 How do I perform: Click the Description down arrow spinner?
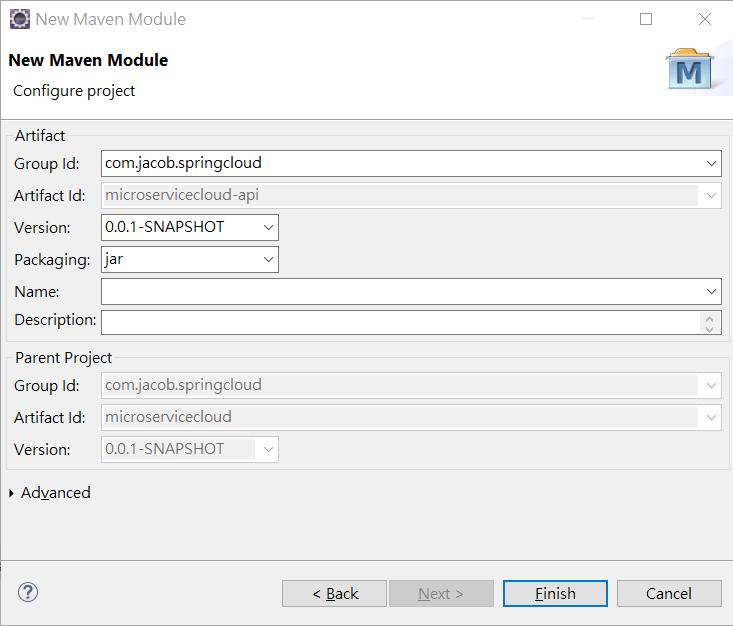click(x=710, y=329)
